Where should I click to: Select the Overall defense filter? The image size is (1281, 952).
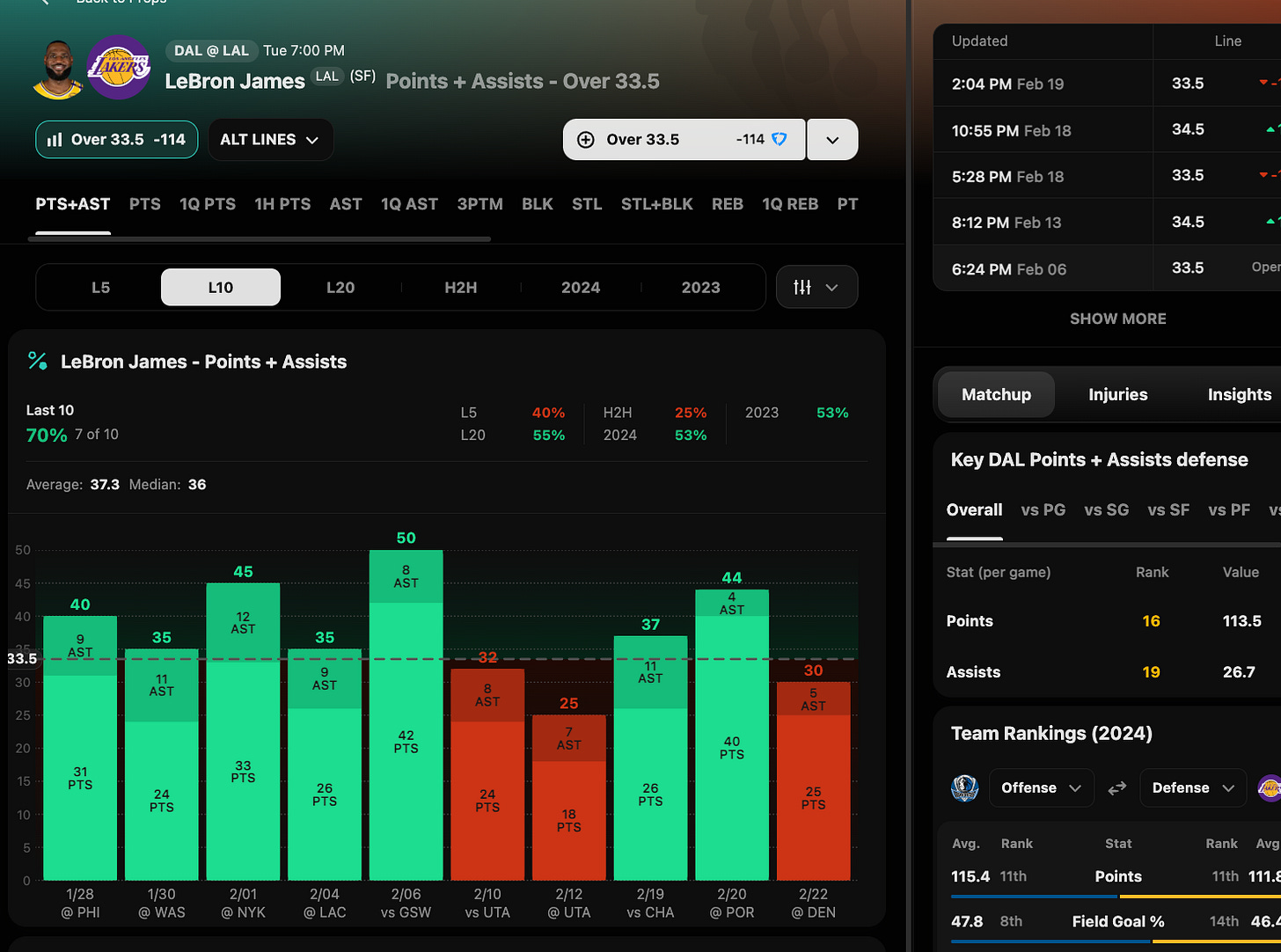coord(974,510)
